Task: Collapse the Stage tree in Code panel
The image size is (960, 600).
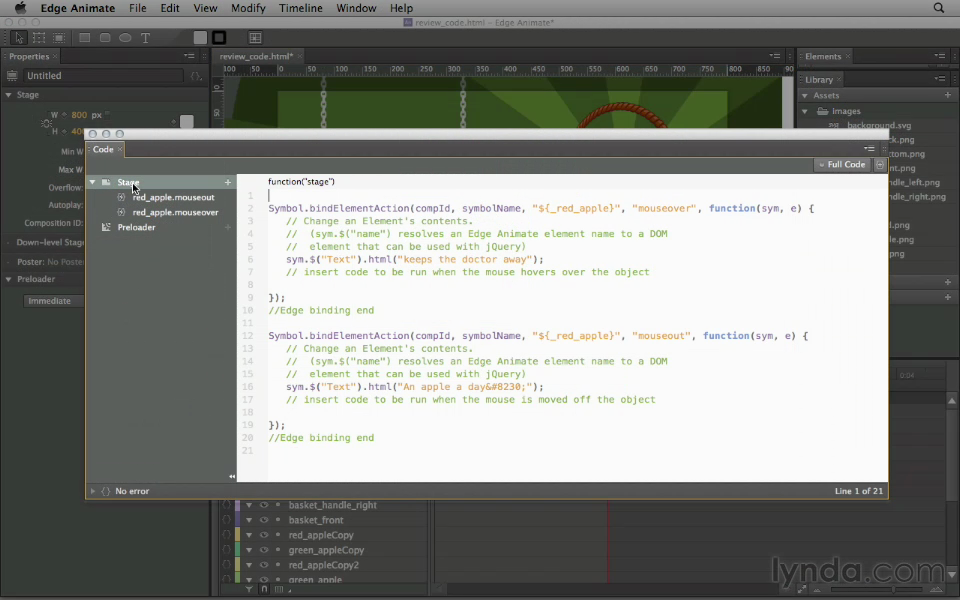Action: pyautogui.click(x=92, y=182)
